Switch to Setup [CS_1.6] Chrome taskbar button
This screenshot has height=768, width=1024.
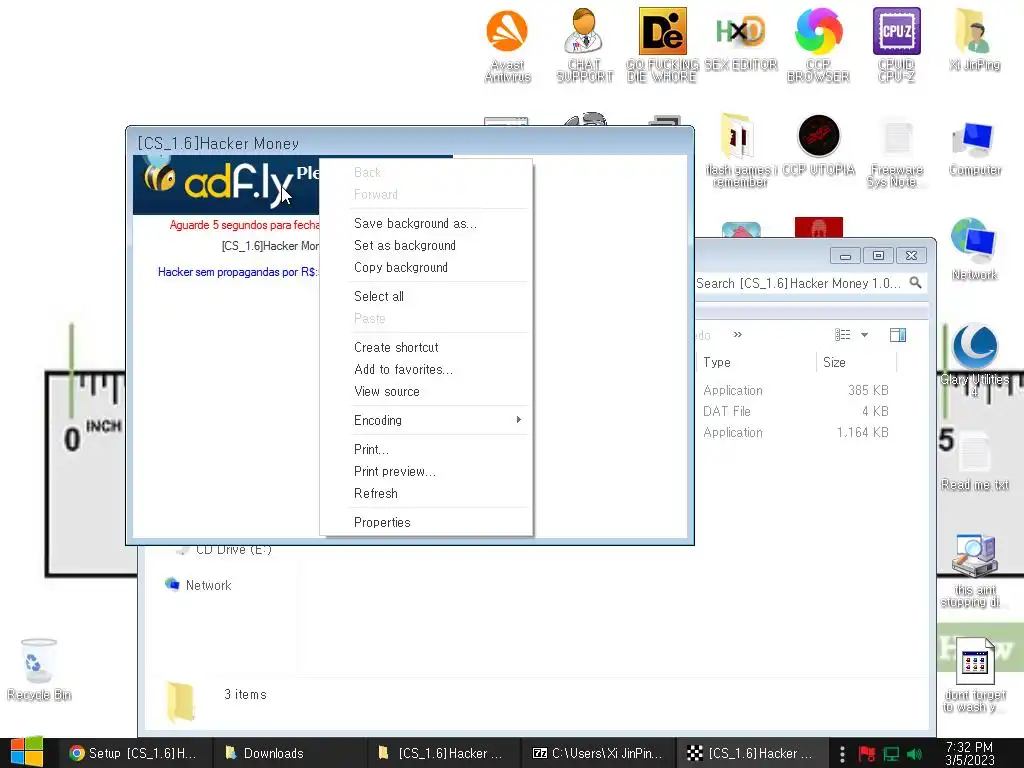(x=135, y=753)
